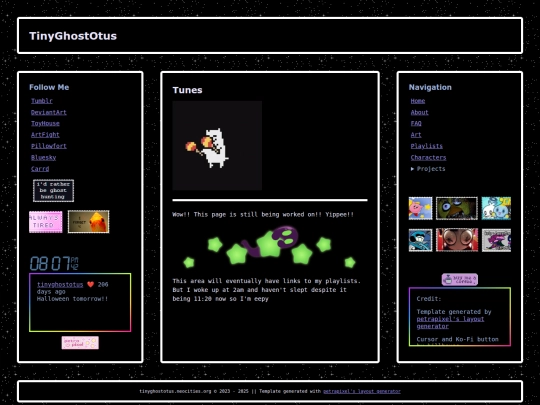Click the orange bird "I forgot" stamp
Screen dimensions: 540x405
coord(89,222)
